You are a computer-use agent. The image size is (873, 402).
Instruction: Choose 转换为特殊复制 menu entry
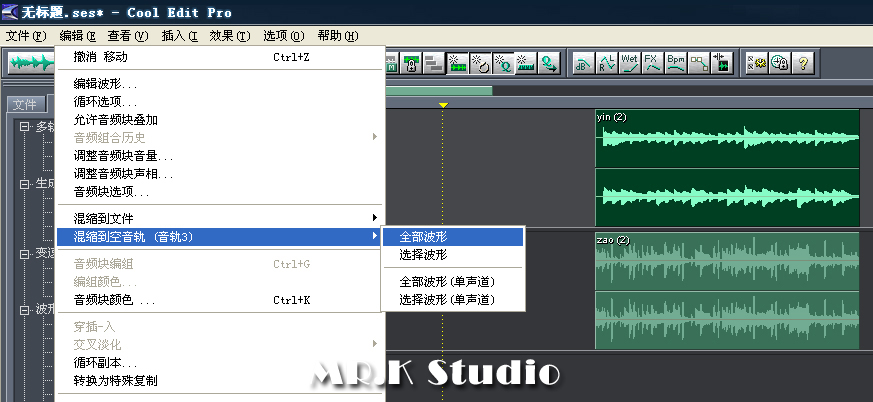point(220,381)
